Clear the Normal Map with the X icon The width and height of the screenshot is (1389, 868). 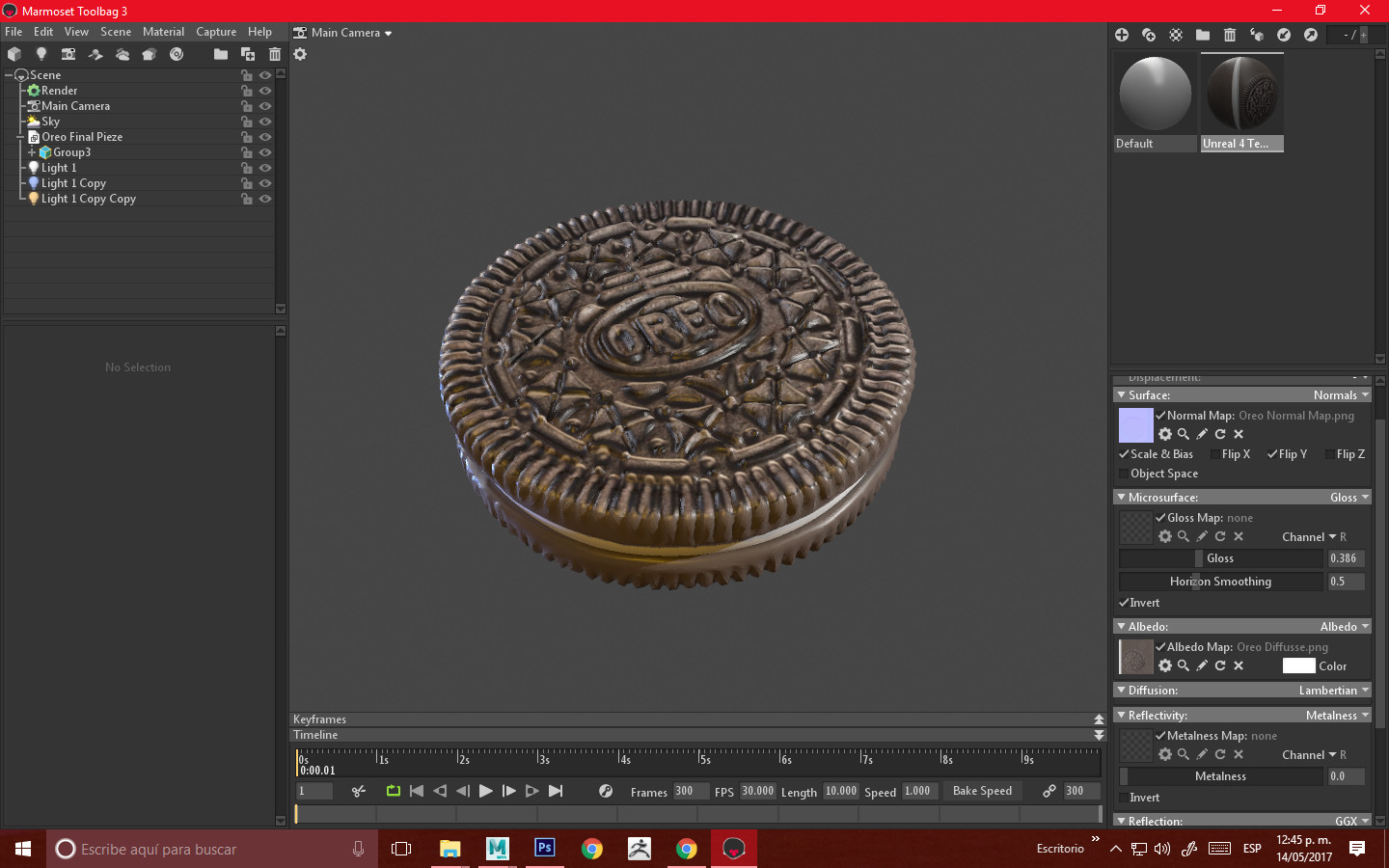click(x=1239, y=434)
